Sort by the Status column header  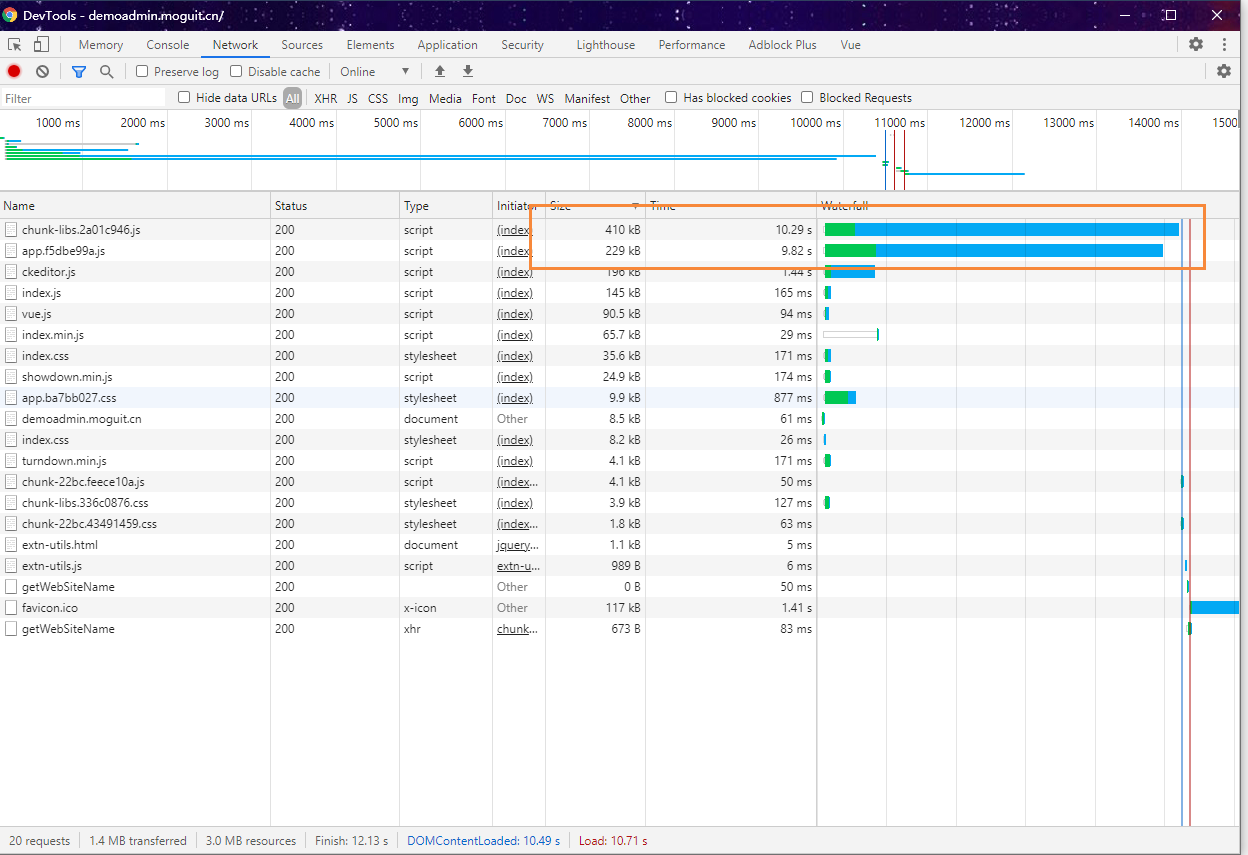coord(335,206)
